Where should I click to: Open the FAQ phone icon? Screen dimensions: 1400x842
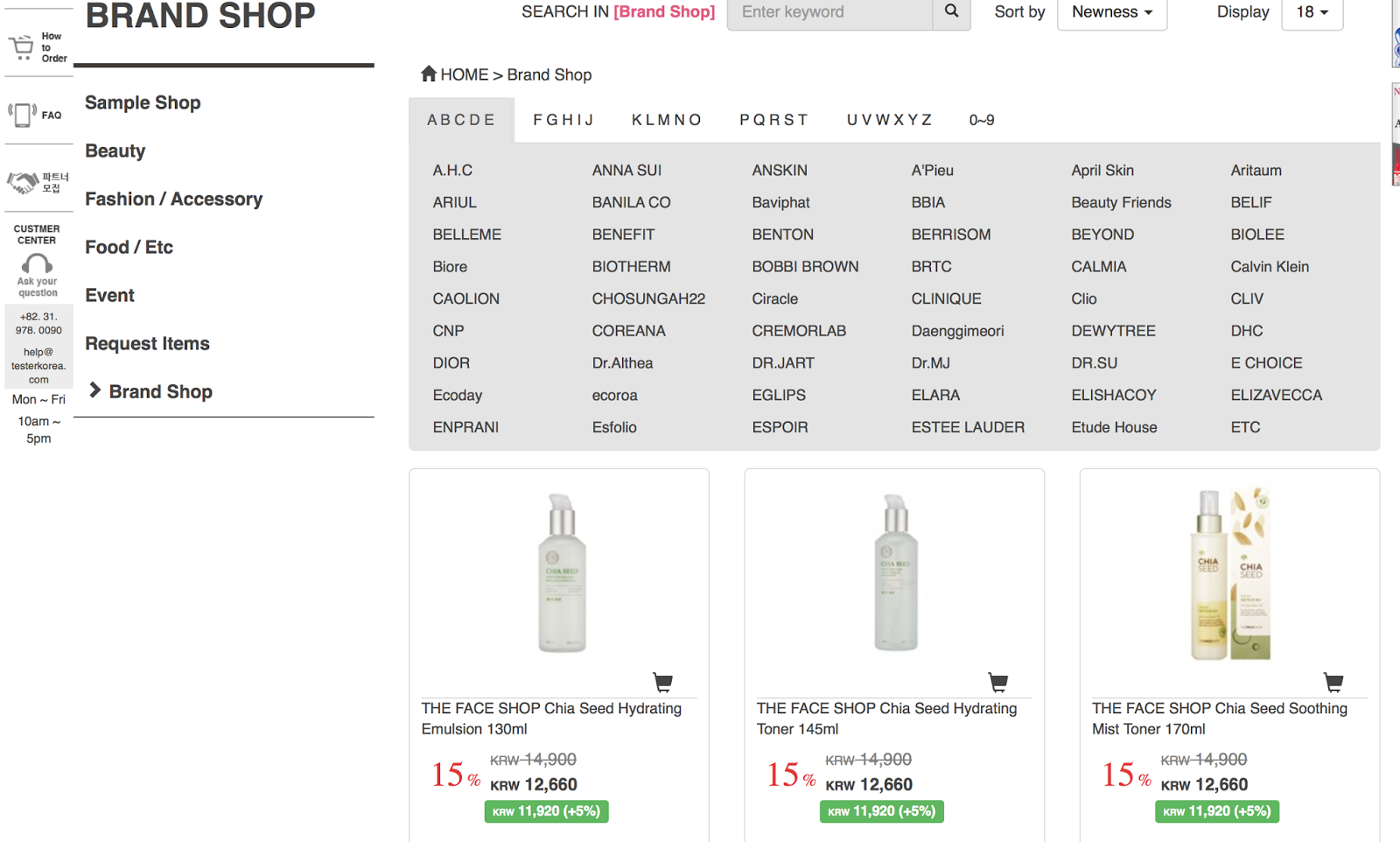(x=22, y=115)
